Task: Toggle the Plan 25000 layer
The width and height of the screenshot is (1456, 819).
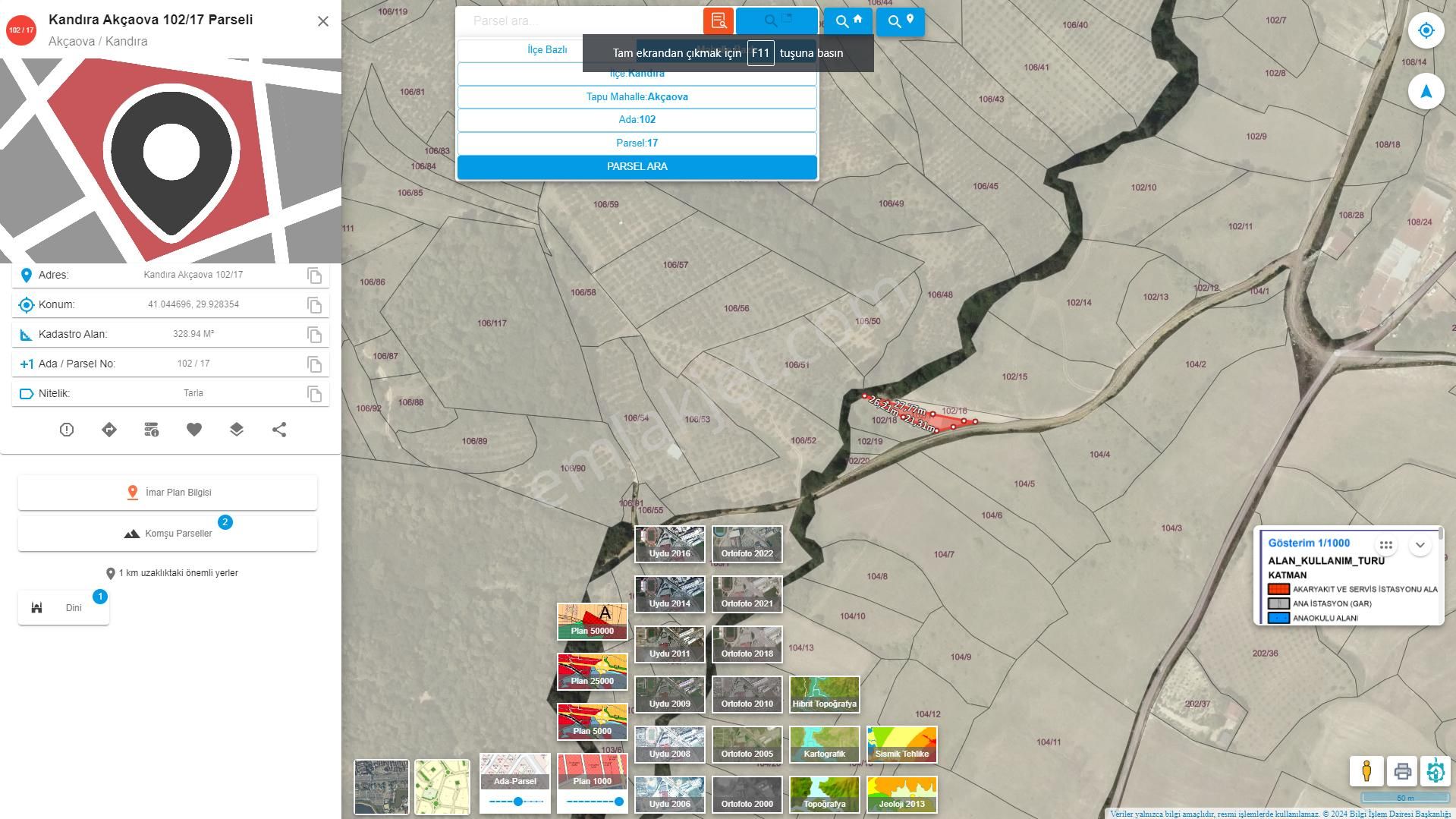Action: (x=593, y=672)
